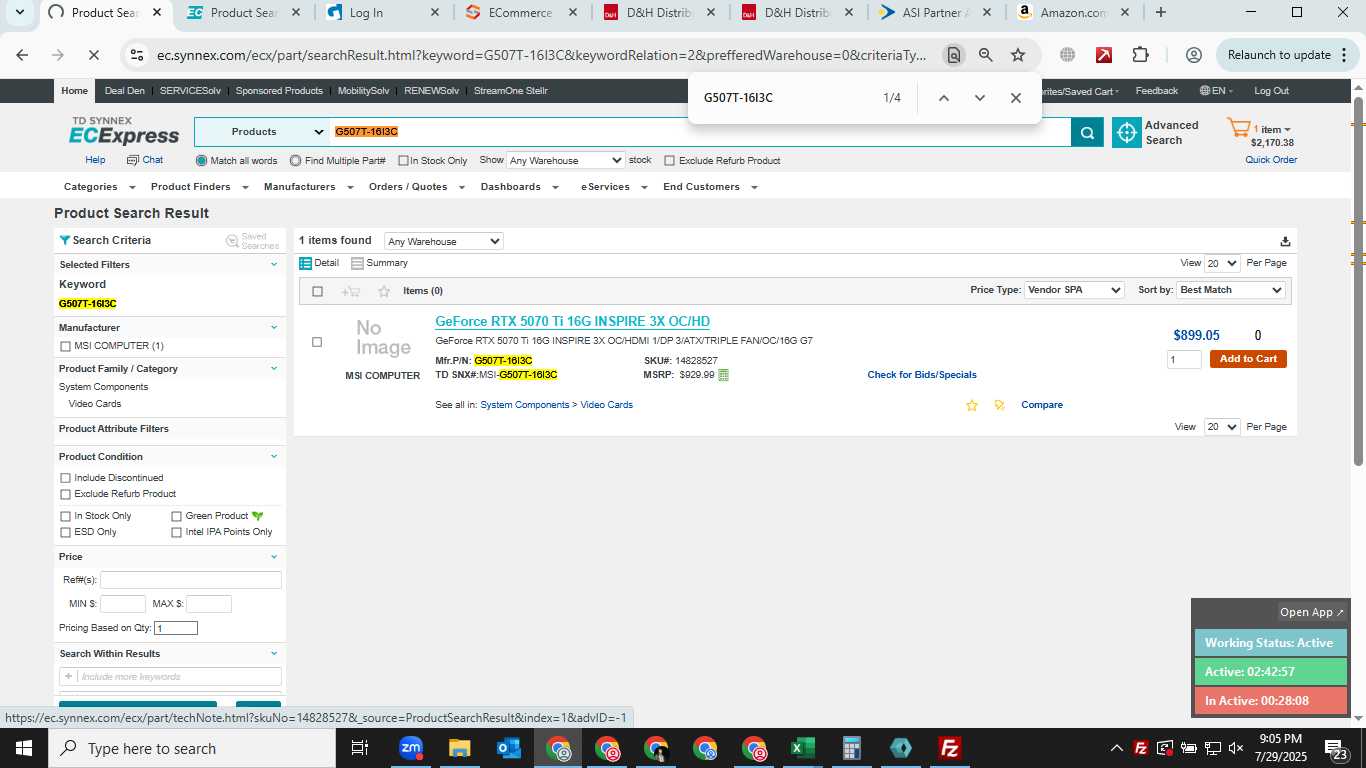Check Exclude Refurb Product under the search bar

670,161
